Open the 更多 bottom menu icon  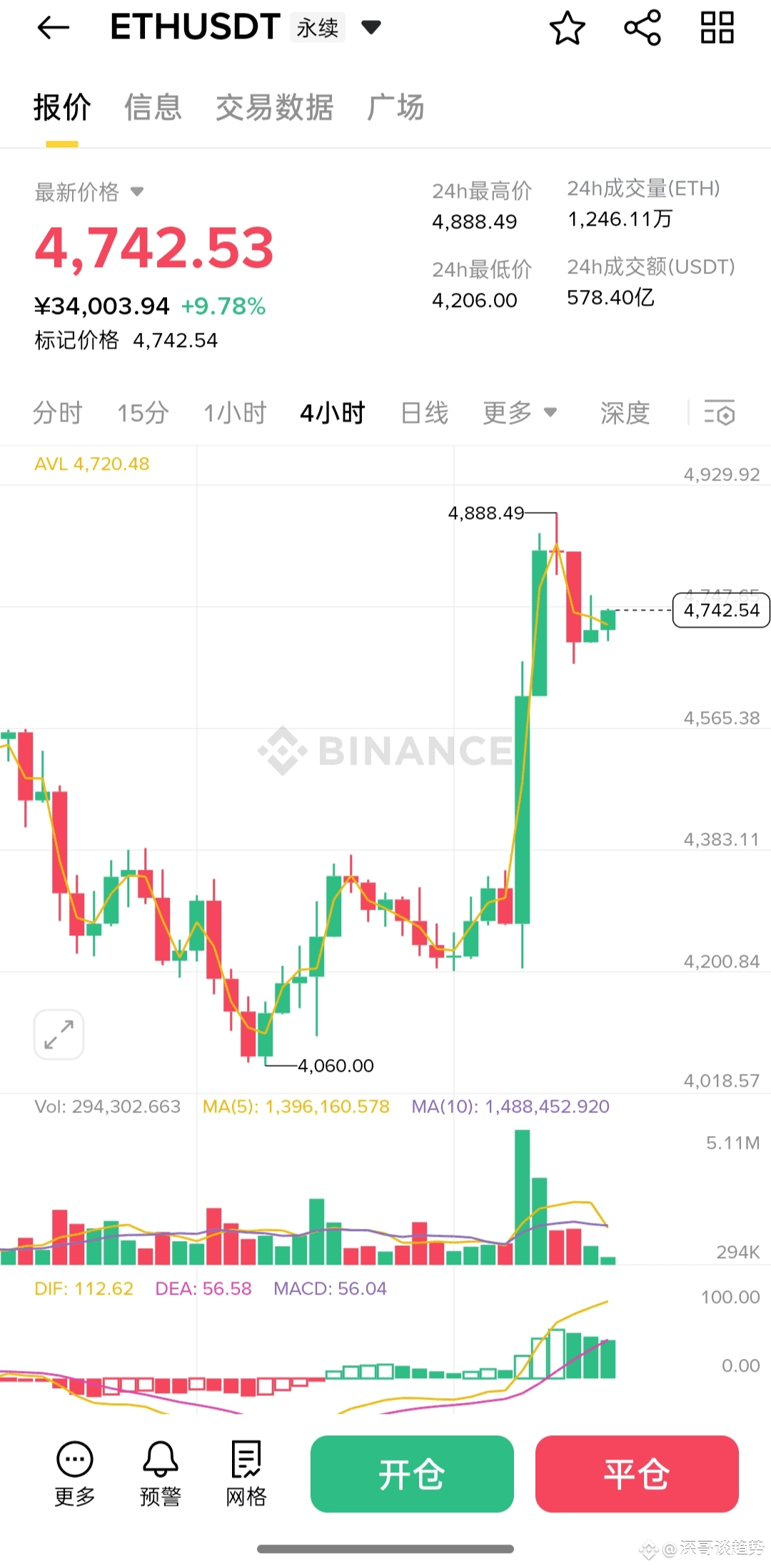75,1473
